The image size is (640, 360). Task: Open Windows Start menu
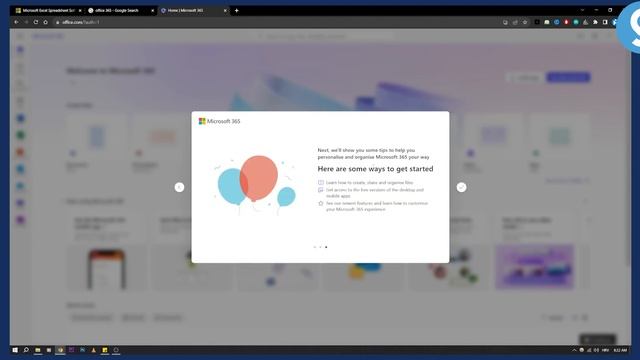[15, 350]
